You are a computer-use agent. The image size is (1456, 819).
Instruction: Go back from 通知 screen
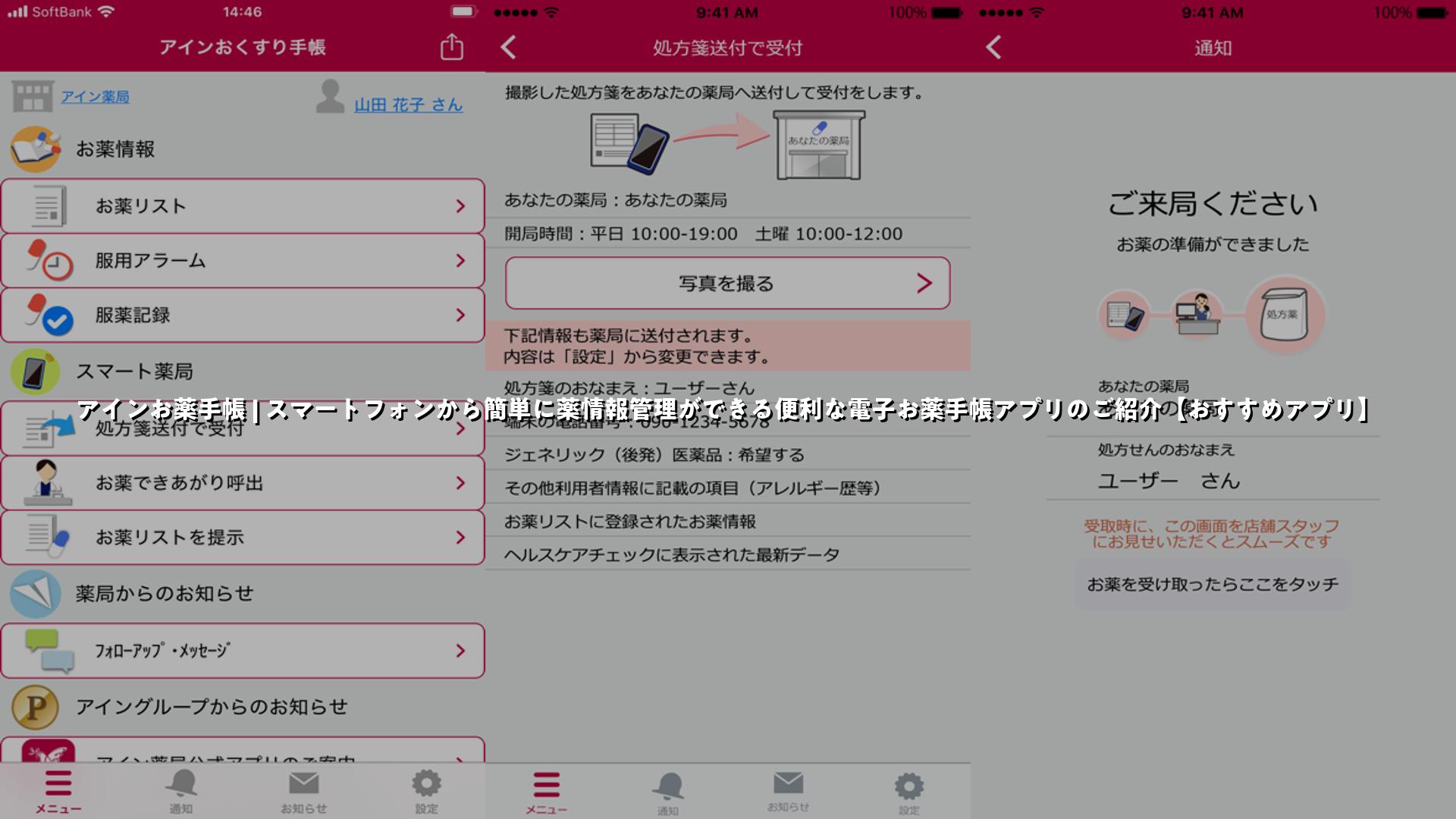tap(994, 48)
